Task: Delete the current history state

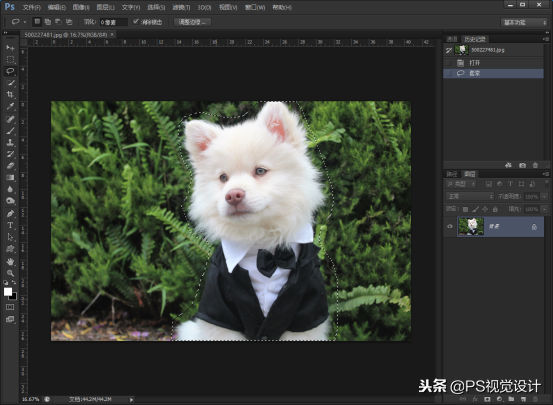Action: click(535, 165)
